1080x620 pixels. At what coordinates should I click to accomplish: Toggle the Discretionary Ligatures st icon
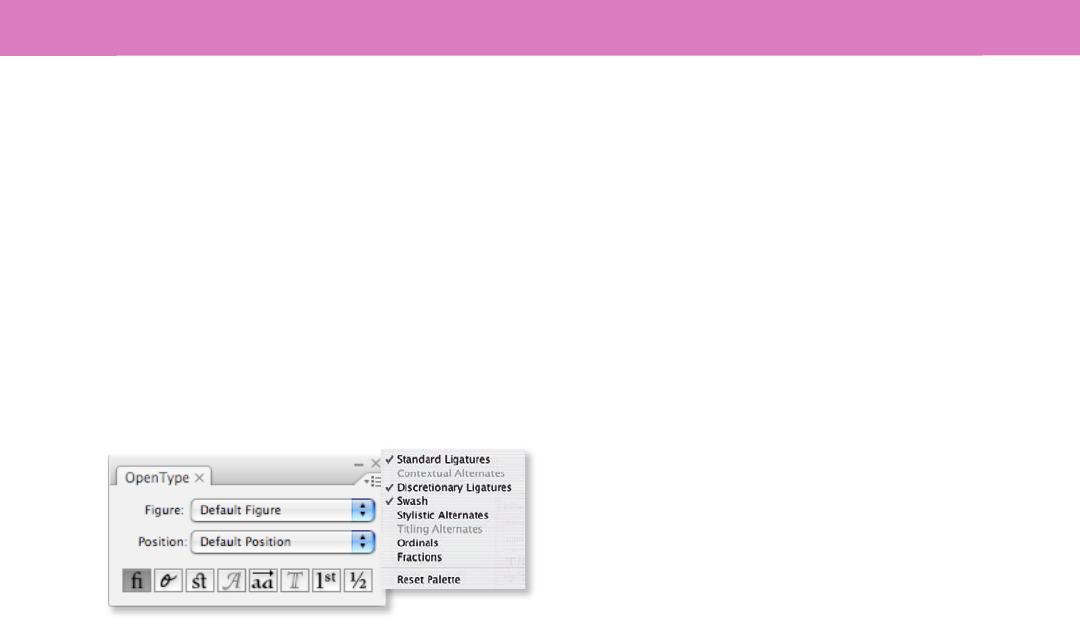[200, 581]
